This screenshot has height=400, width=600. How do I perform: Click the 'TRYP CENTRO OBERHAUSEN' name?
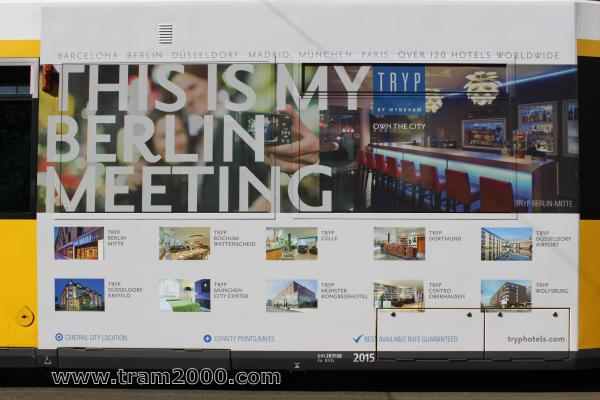[x=447, y=291]
